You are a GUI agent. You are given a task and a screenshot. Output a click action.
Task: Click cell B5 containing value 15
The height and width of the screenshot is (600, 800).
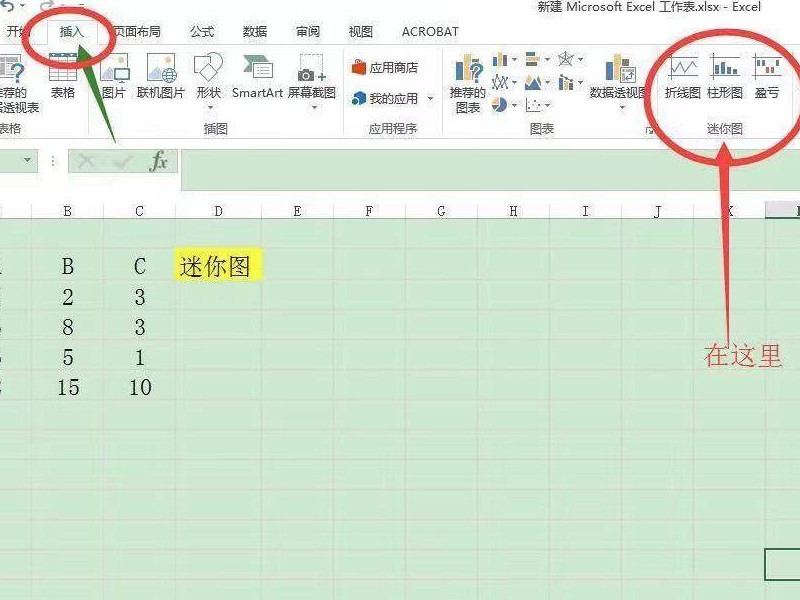(67, 388)
